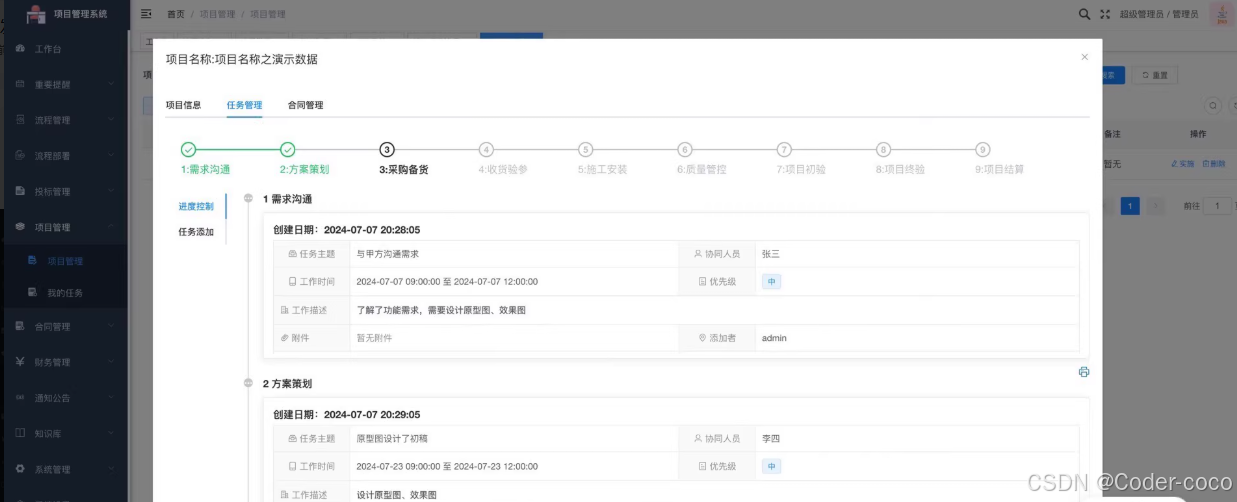Open 工作台 in sidebar
Viewport: 1237px width, 502px height.
tap(64, 48)
